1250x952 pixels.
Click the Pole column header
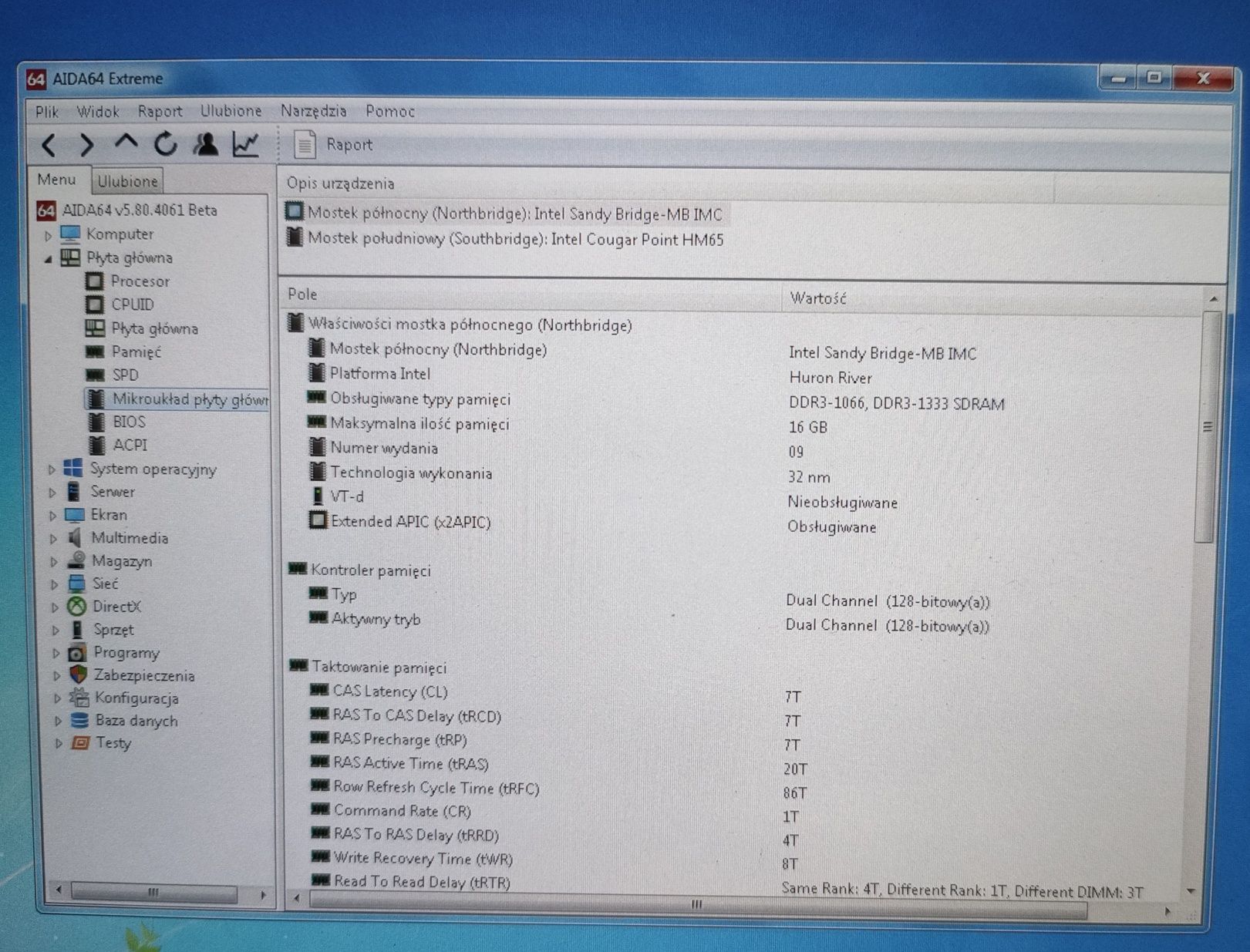pyautogui.click(x=302, y=294)
